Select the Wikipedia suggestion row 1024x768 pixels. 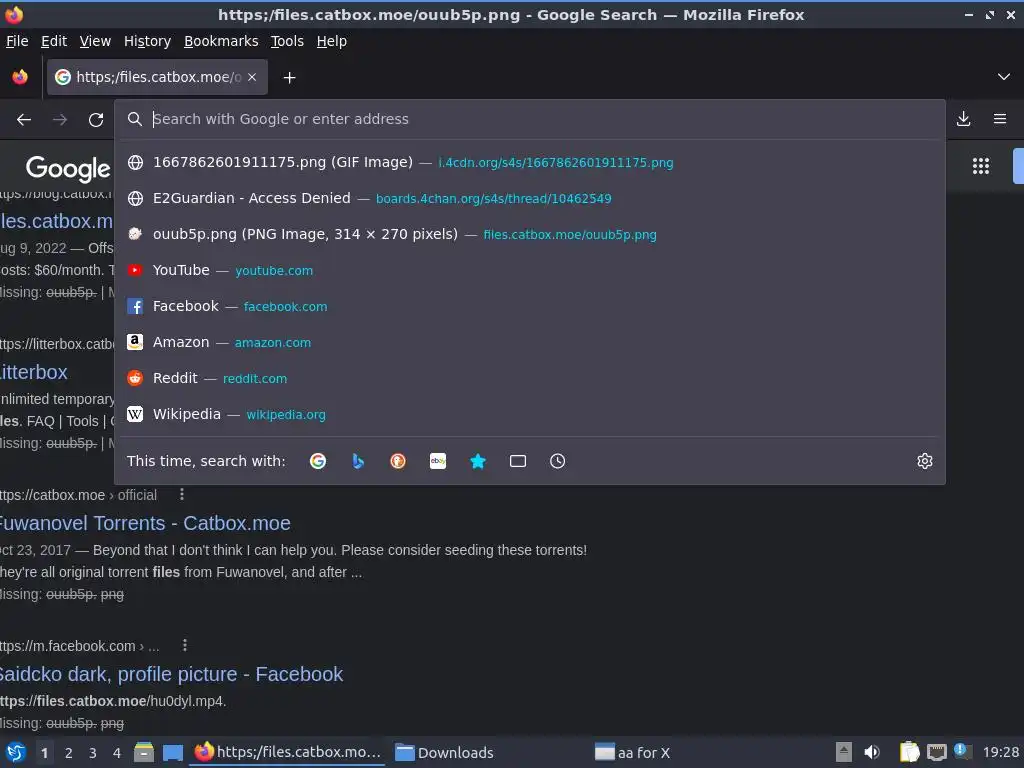pyautogui.click(x=530, y=413)
